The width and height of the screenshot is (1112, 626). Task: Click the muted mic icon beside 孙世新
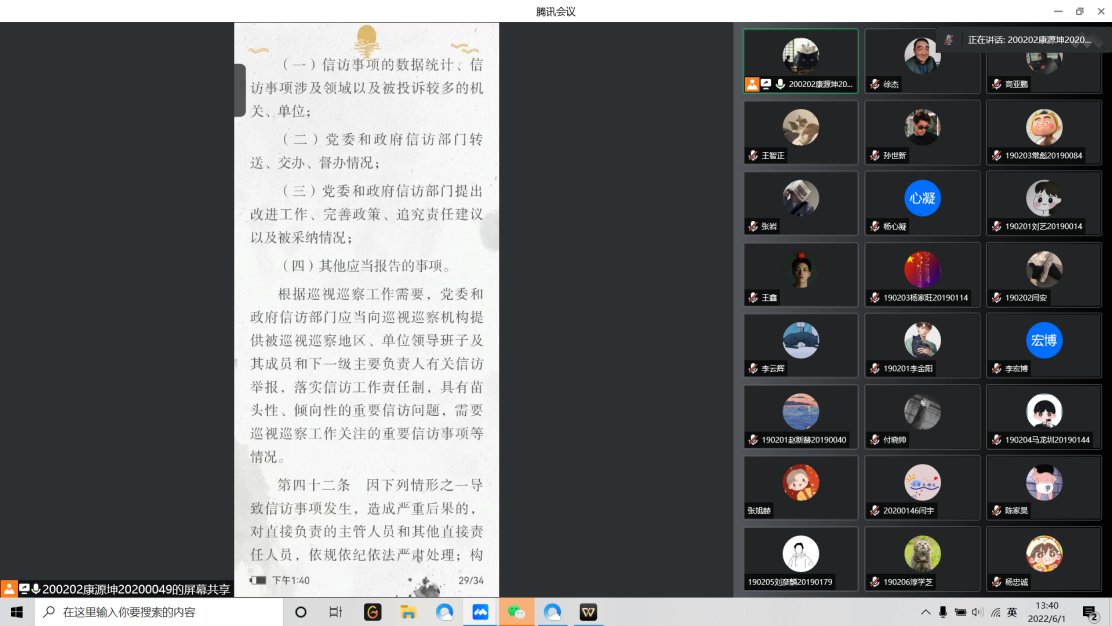[x=875, y=156]
